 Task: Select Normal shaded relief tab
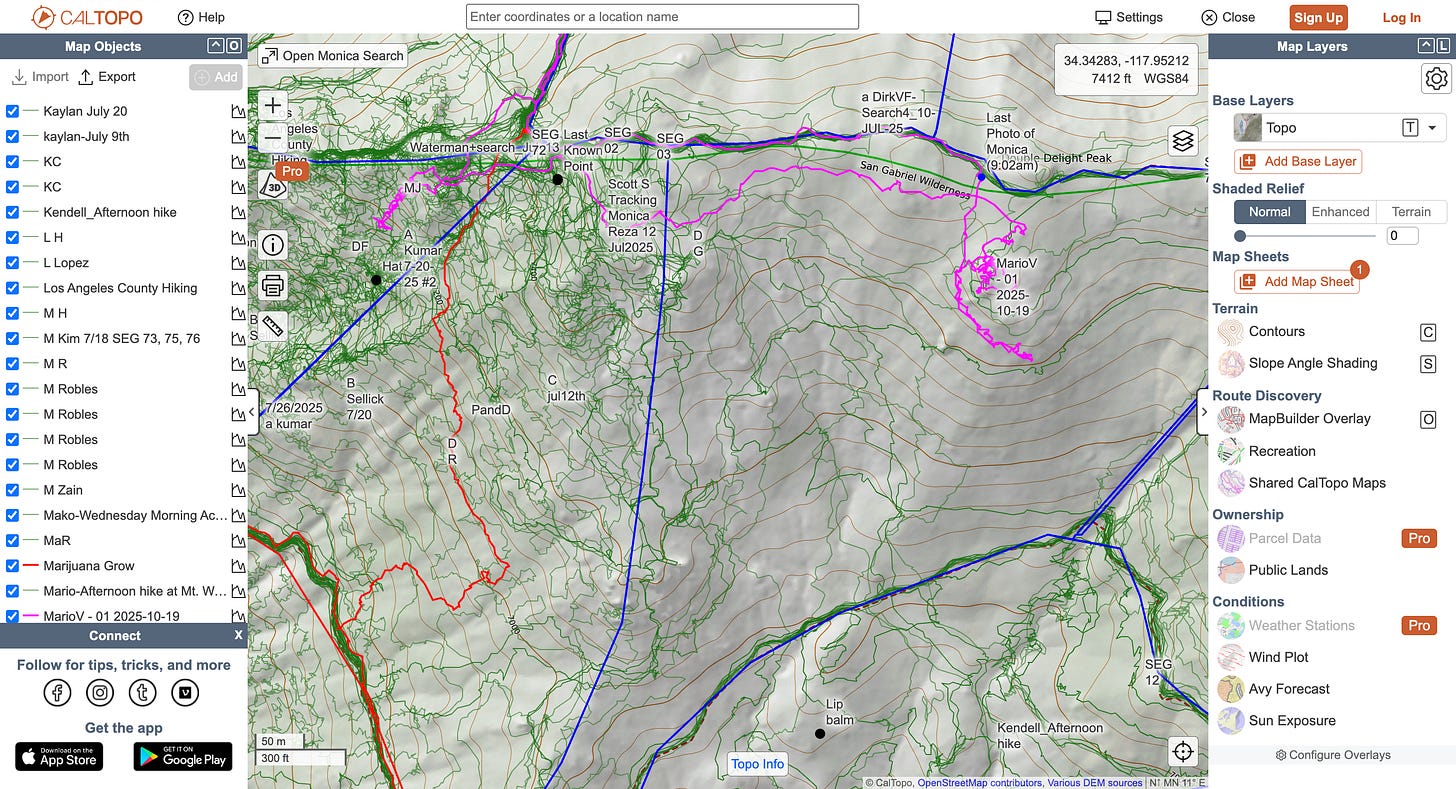click(1269, 212)
